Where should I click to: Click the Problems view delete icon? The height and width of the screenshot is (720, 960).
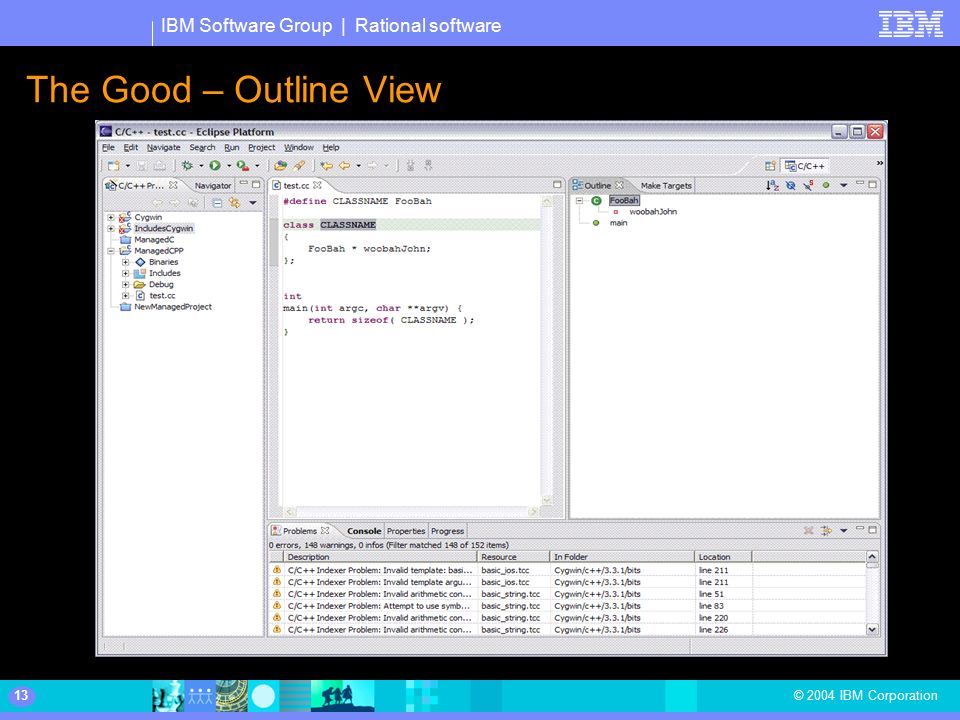808,531
